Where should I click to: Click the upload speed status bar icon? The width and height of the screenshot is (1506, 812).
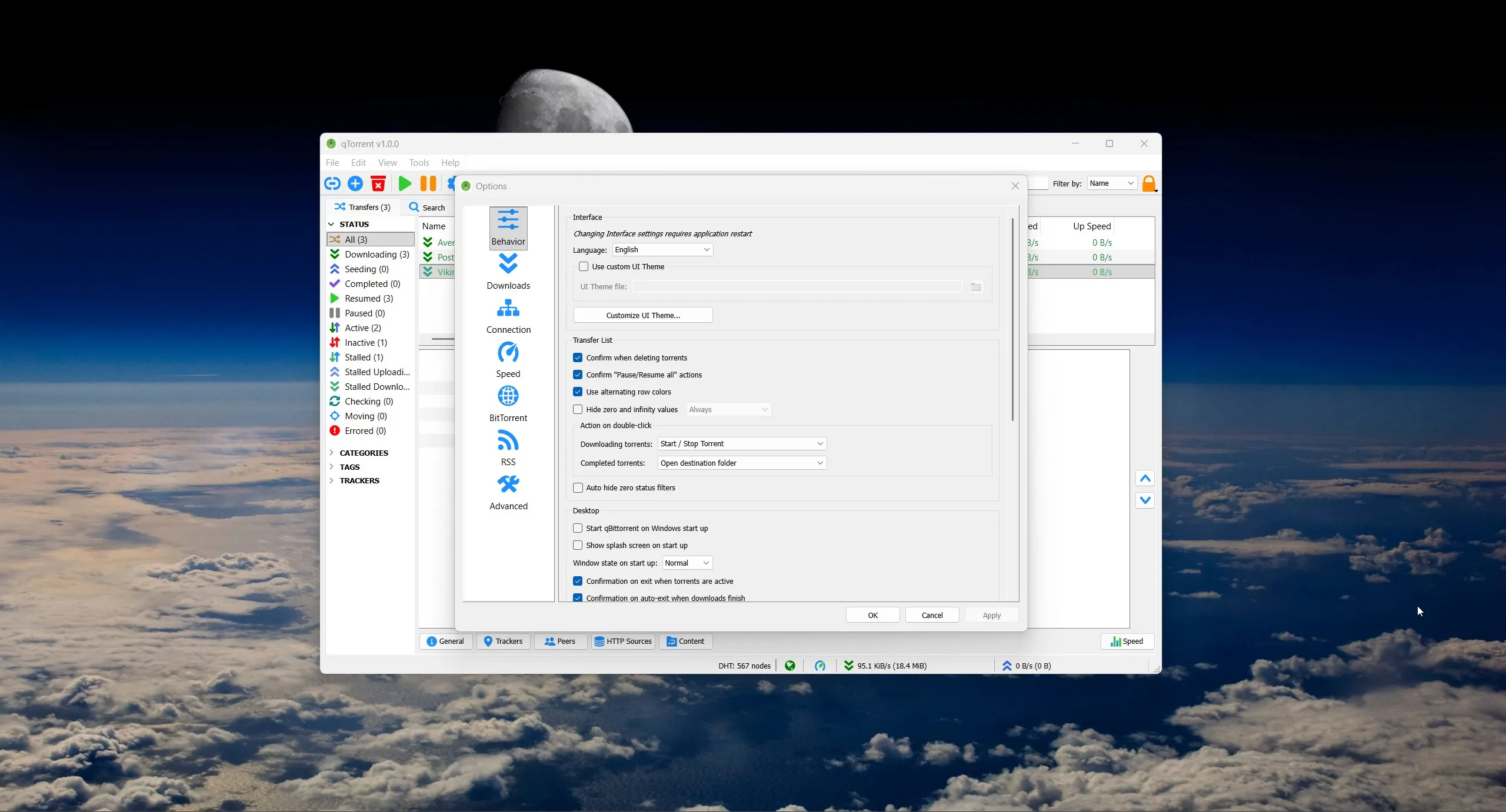click(x=1007, y=666)
